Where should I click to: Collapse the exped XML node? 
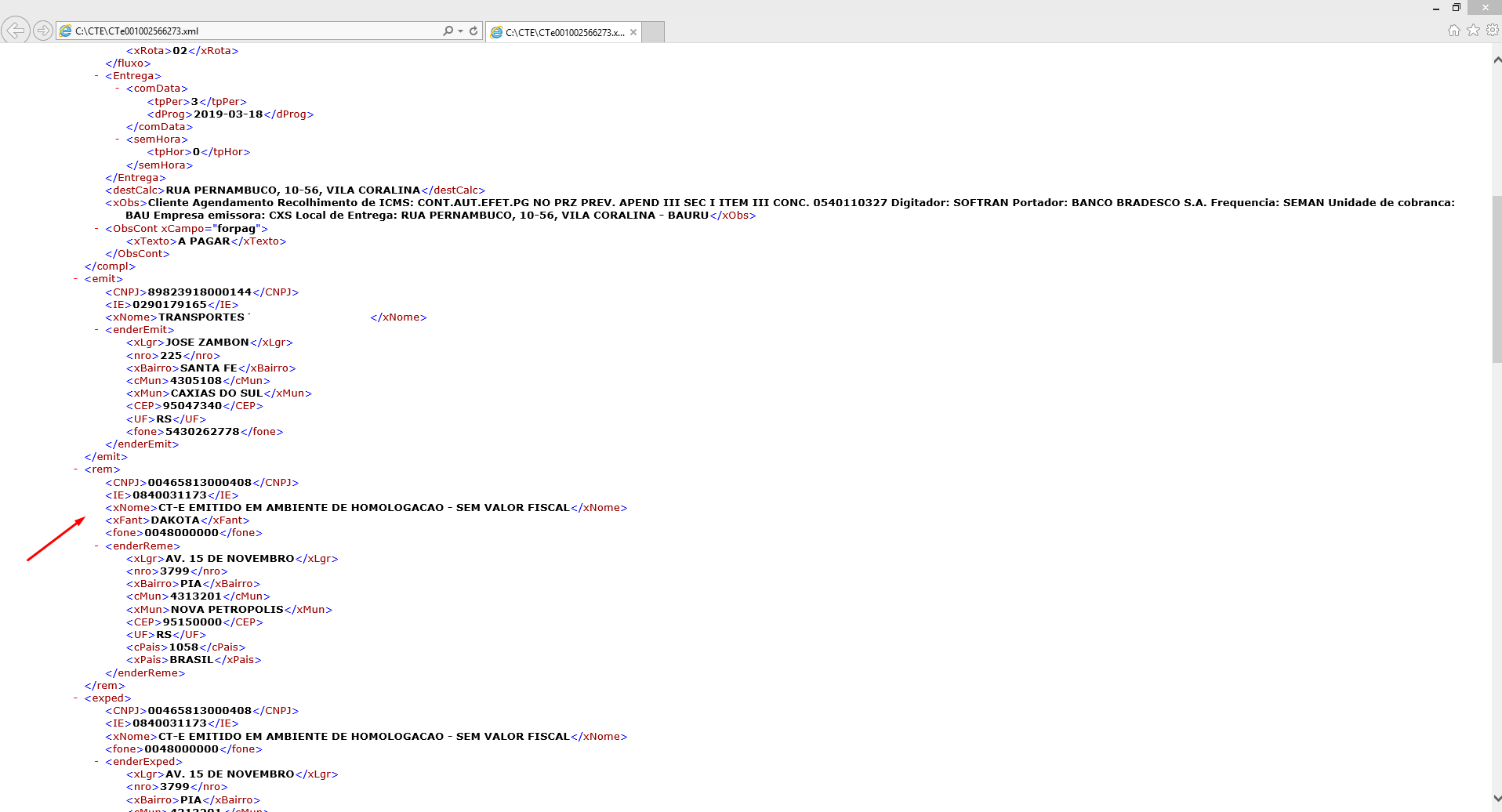(76, 698)
